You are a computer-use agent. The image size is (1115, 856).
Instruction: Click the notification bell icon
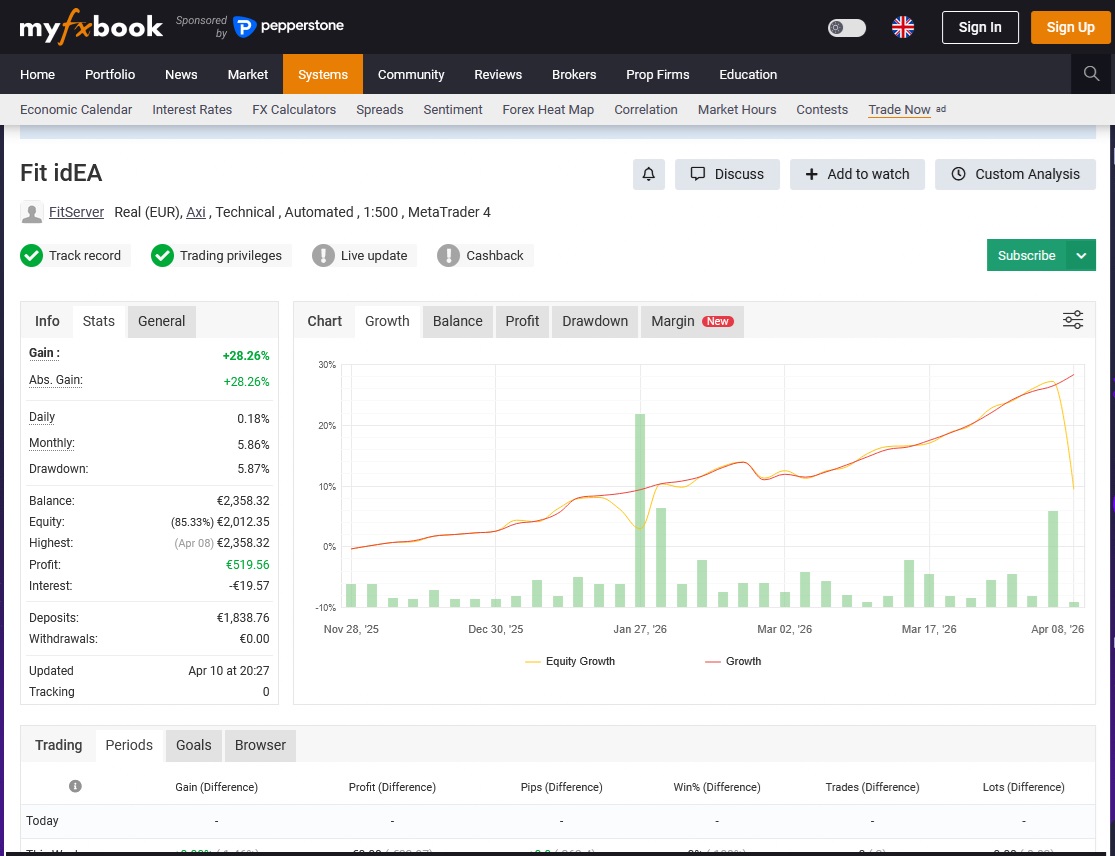tap(649, 174)
